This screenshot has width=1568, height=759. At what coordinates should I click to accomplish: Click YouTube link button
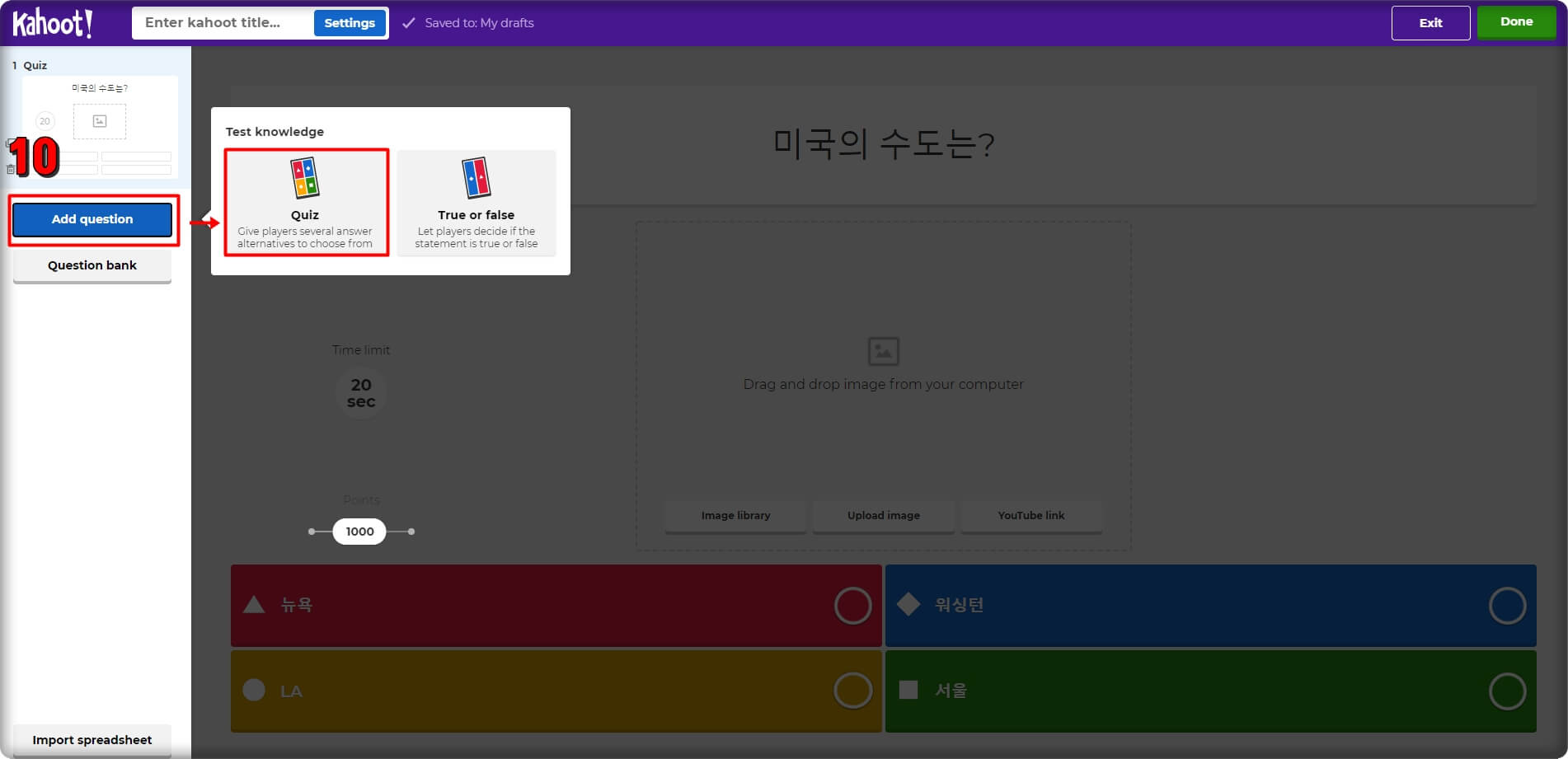(1030, 516)
